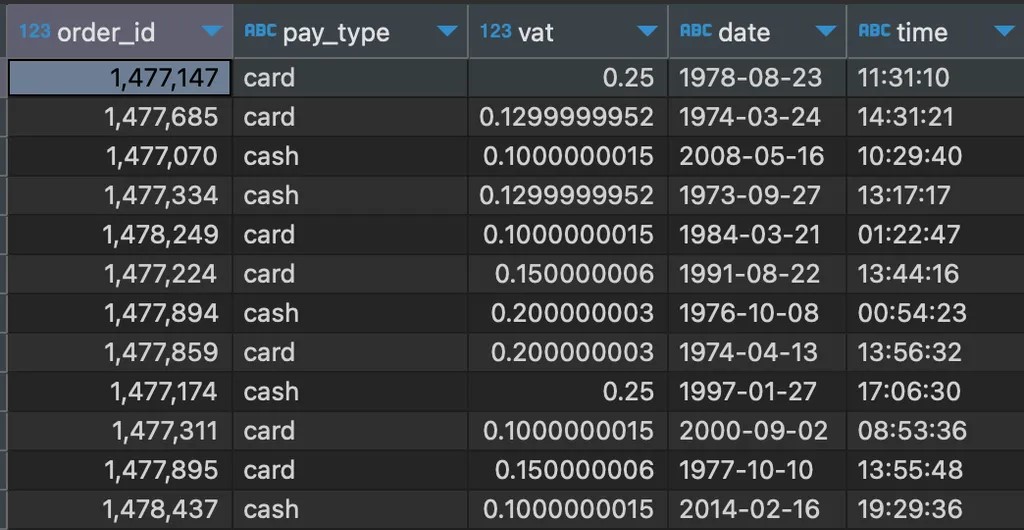Select the date column header label

744,33
